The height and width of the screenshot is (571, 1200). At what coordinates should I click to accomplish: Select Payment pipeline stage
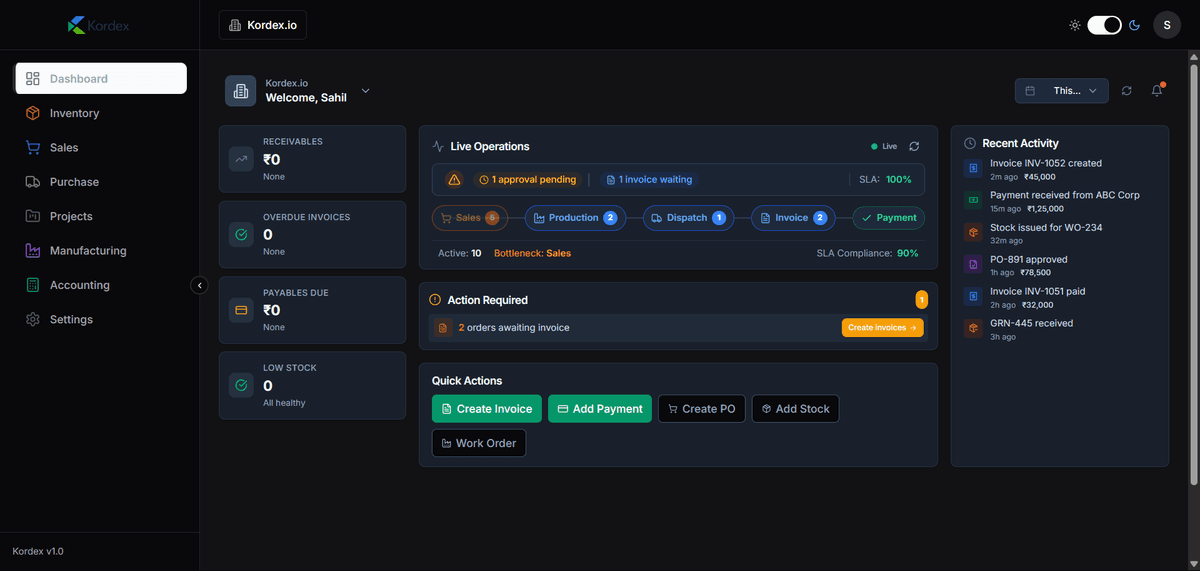point(888,218)
